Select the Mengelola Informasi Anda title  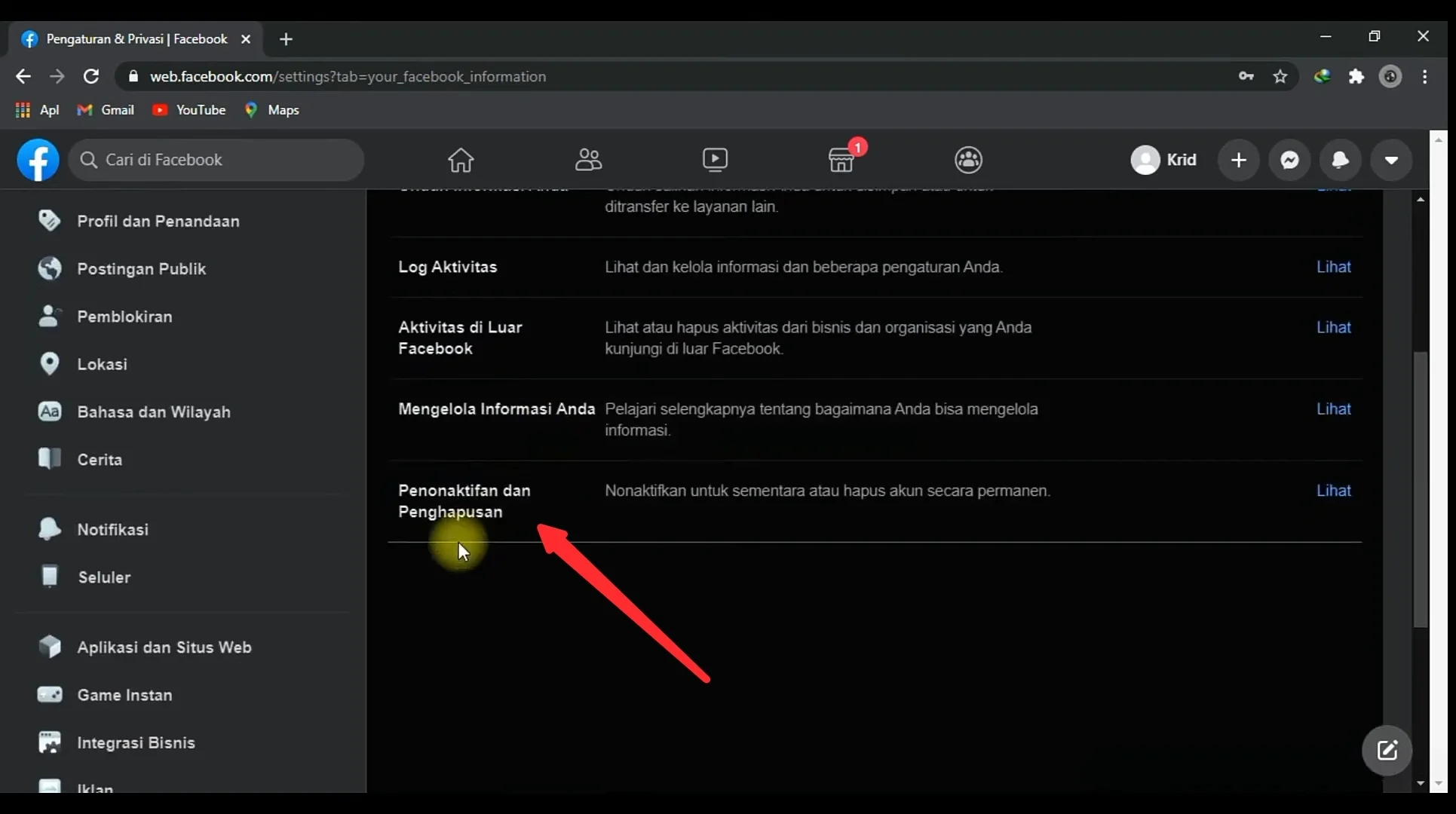coord(496,409)
